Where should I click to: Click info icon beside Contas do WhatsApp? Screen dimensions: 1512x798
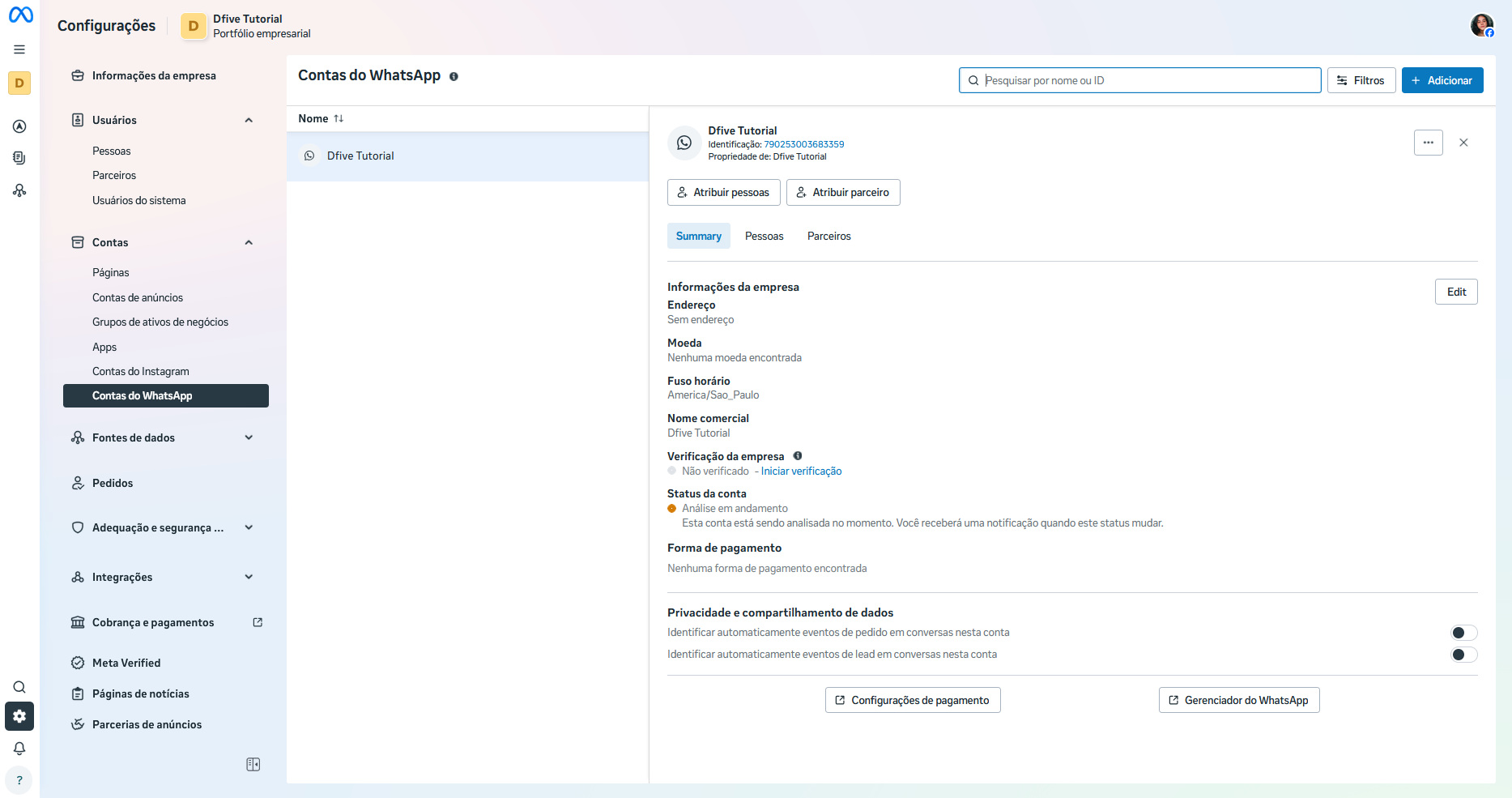point(454,77)
